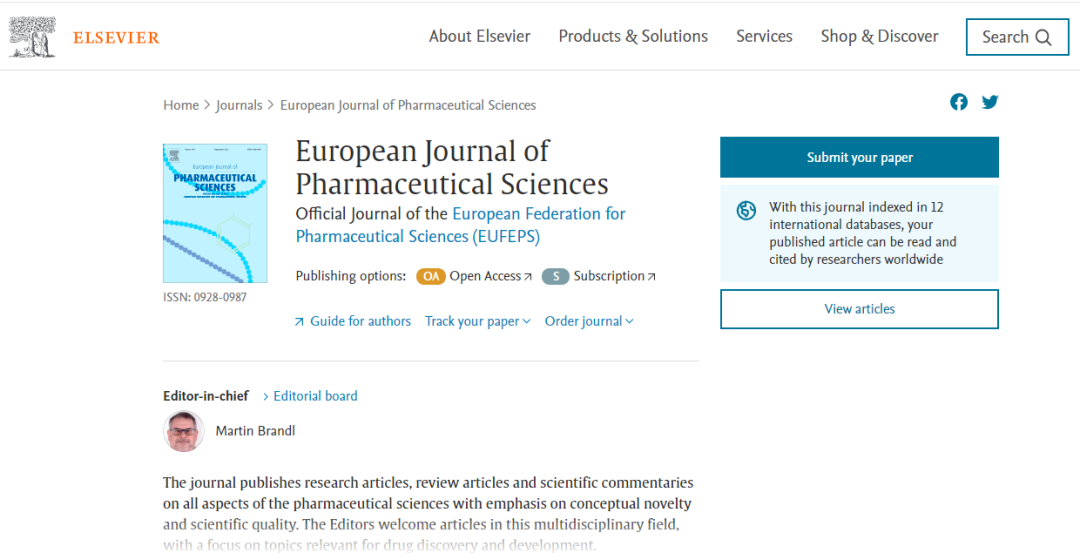Screen dimensions: 1080x553
Task: Expand the Order journal dropdown
Action: click(589, 321)
